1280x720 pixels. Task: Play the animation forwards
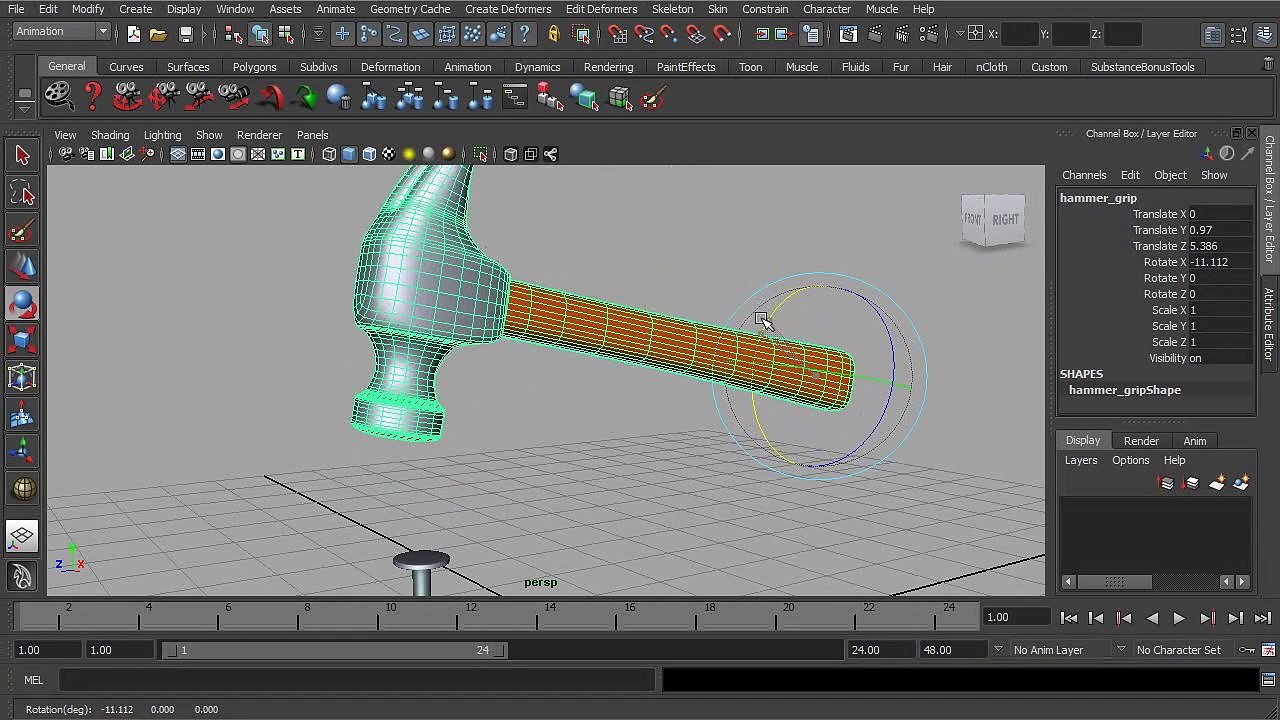1179,619
